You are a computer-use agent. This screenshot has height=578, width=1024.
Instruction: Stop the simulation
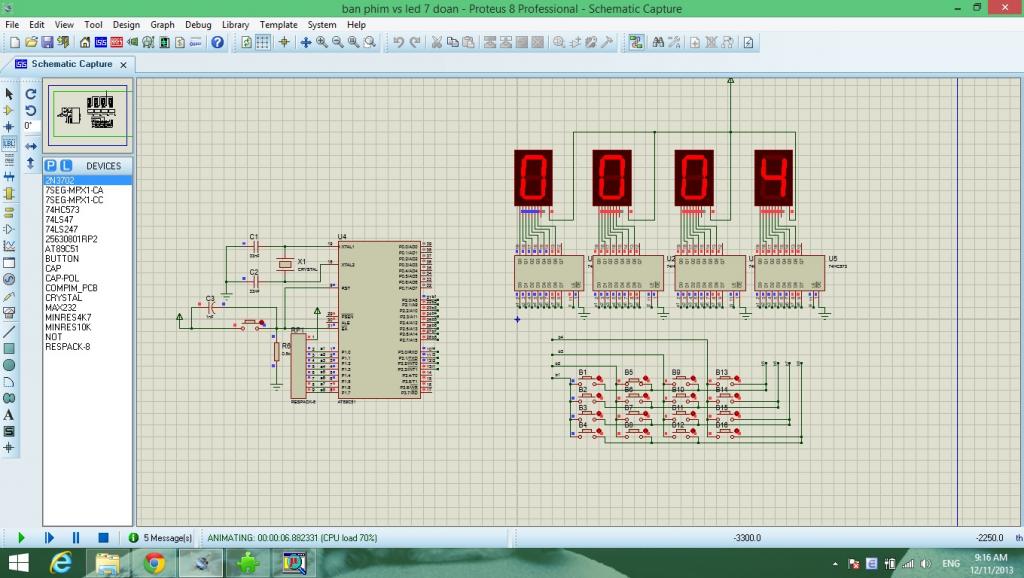pyautogui.click(x=102, y=538)
